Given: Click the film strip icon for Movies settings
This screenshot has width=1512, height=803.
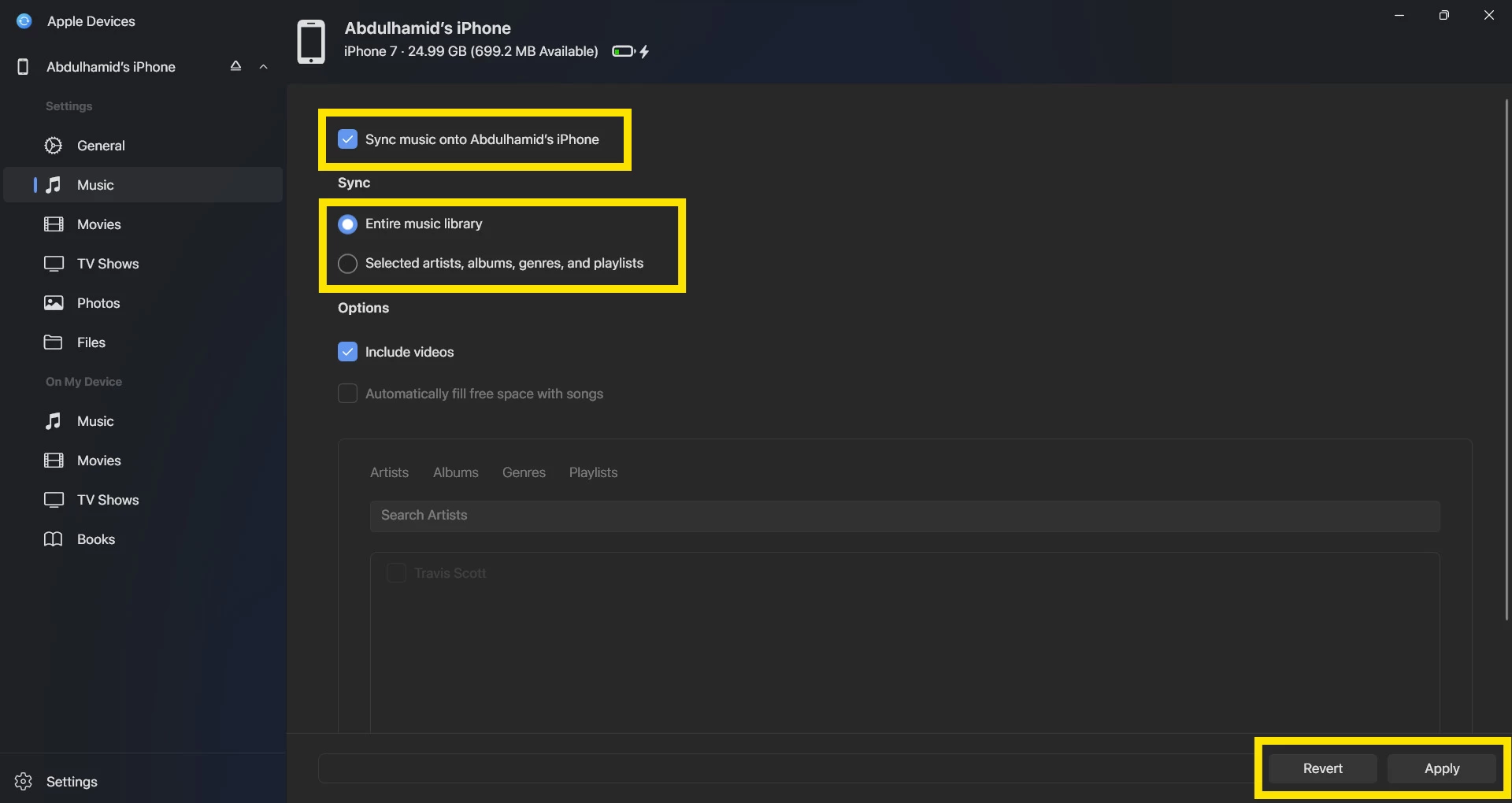Looking at the screenshot, I should (x=54, y=224).
